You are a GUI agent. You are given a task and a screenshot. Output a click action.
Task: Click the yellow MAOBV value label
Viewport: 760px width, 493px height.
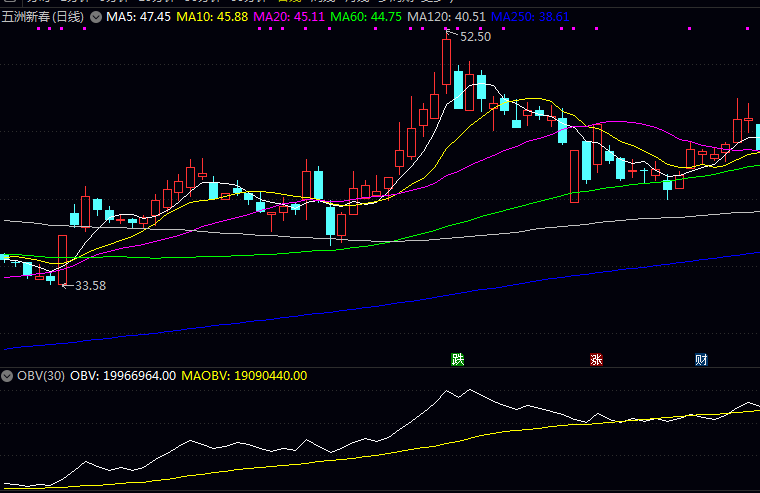pos(245,376)
